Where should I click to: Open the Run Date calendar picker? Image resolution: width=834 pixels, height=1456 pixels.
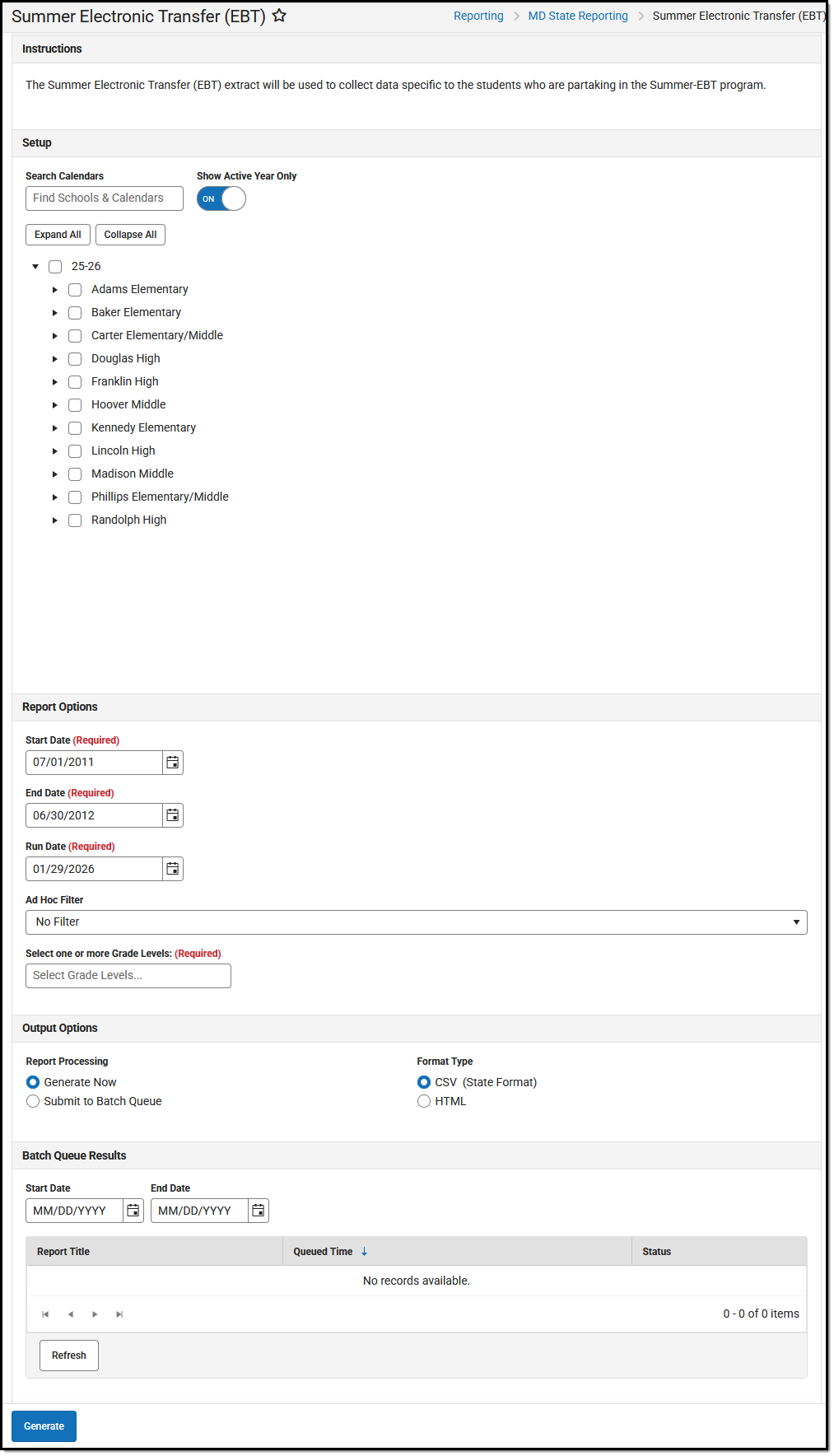tap(172, 868)
